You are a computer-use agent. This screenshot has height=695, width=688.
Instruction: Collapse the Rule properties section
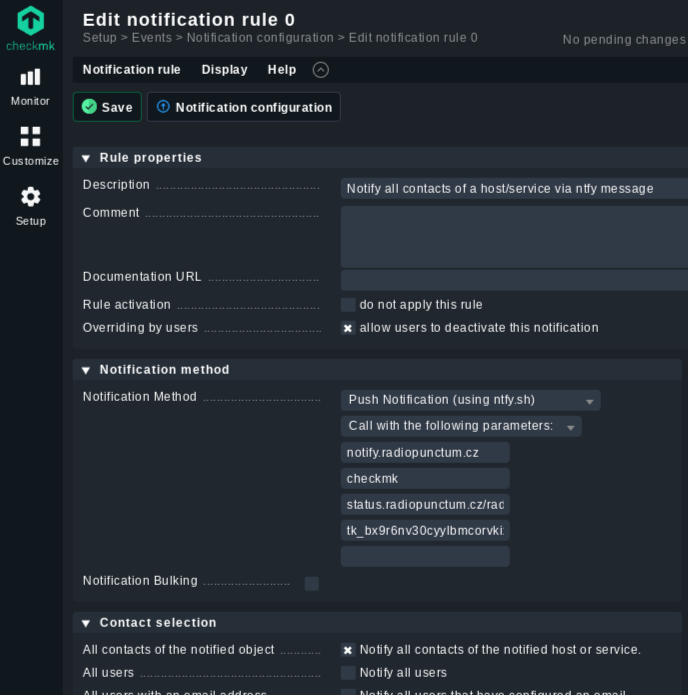86,158
